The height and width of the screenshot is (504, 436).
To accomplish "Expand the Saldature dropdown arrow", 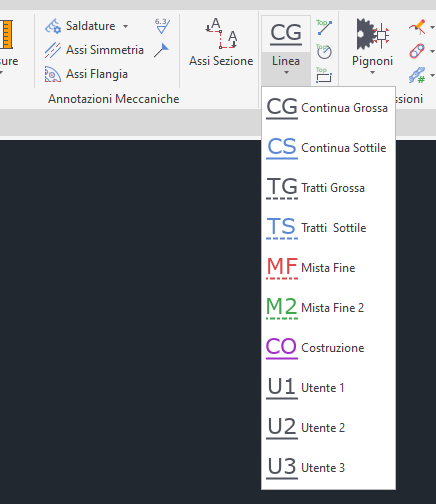I will [x=126, y=26].
